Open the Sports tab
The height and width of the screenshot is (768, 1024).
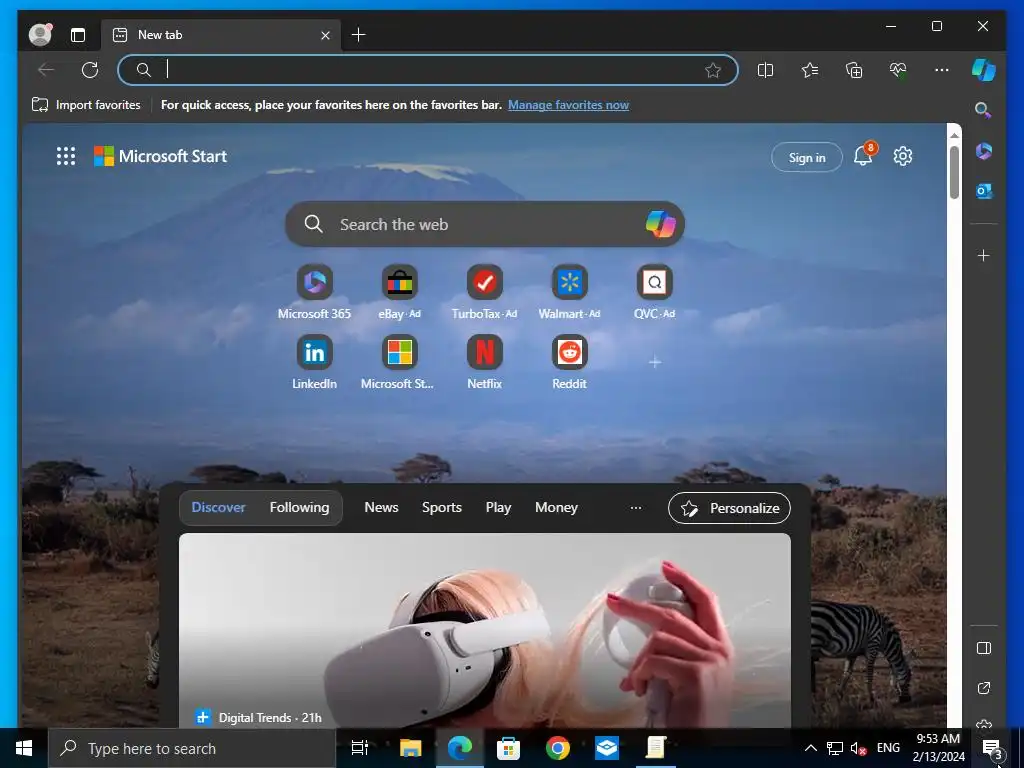pos(441,507)
